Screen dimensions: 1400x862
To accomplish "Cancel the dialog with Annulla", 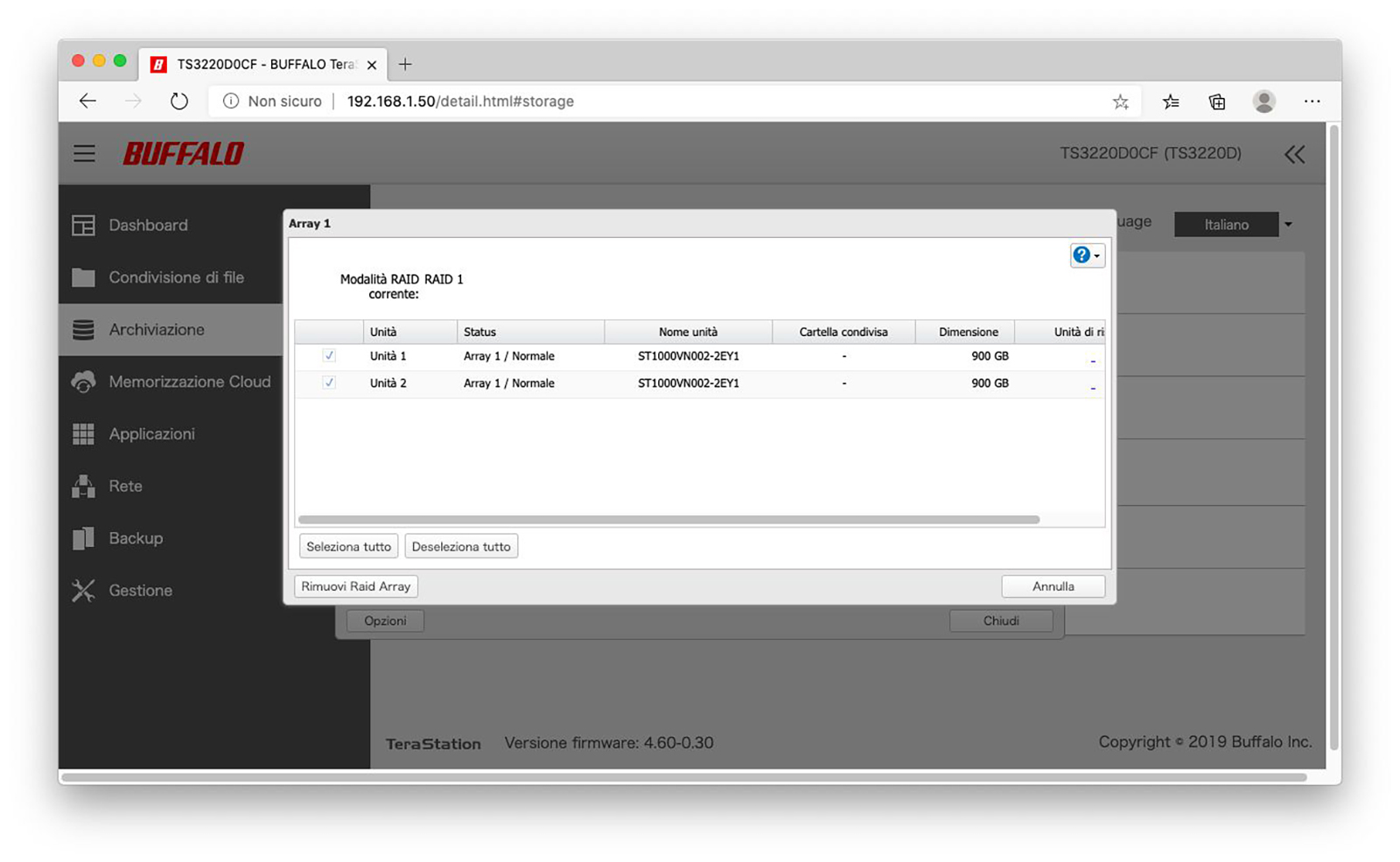I will coord(1053,586).
